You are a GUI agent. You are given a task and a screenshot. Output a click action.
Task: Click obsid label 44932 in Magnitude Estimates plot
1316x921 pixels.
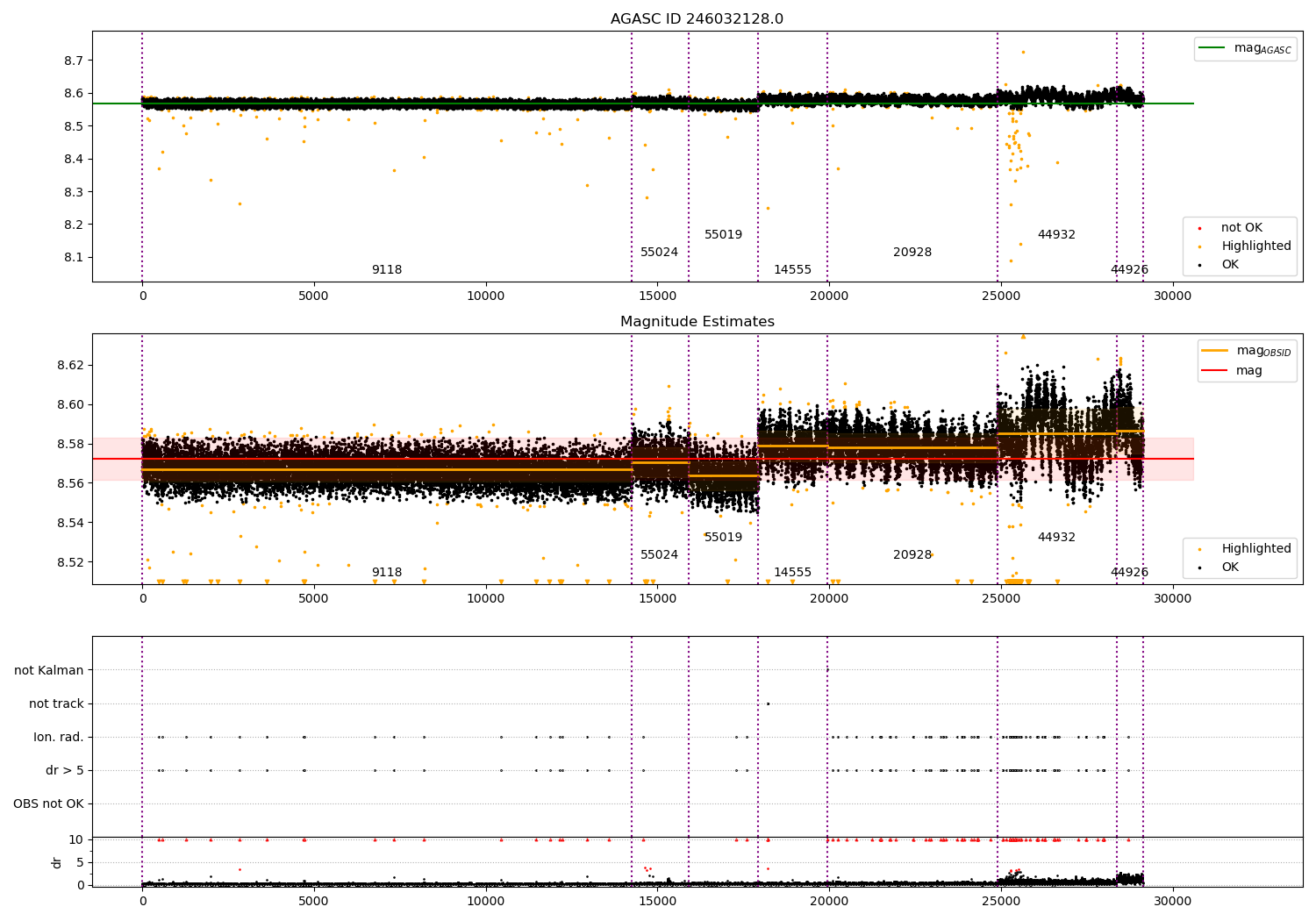click(x=1056, y=538)
